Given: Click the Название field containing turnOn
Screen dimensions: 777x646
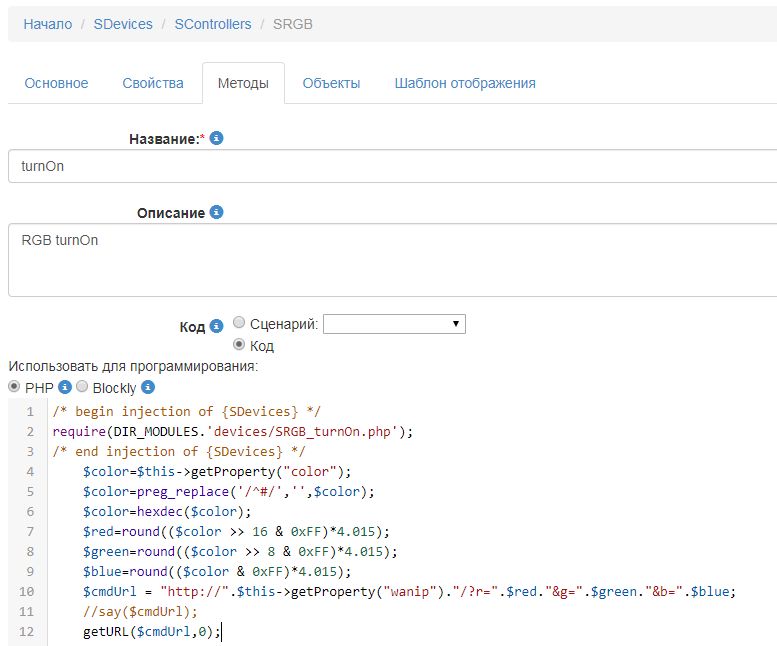Looking at the screenshot, I should [392, 166].
